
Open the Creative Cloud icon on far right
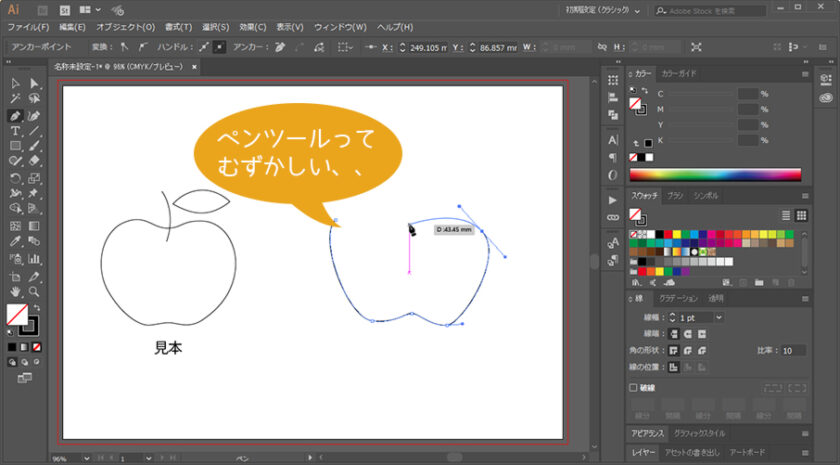[x=826, y=98]
